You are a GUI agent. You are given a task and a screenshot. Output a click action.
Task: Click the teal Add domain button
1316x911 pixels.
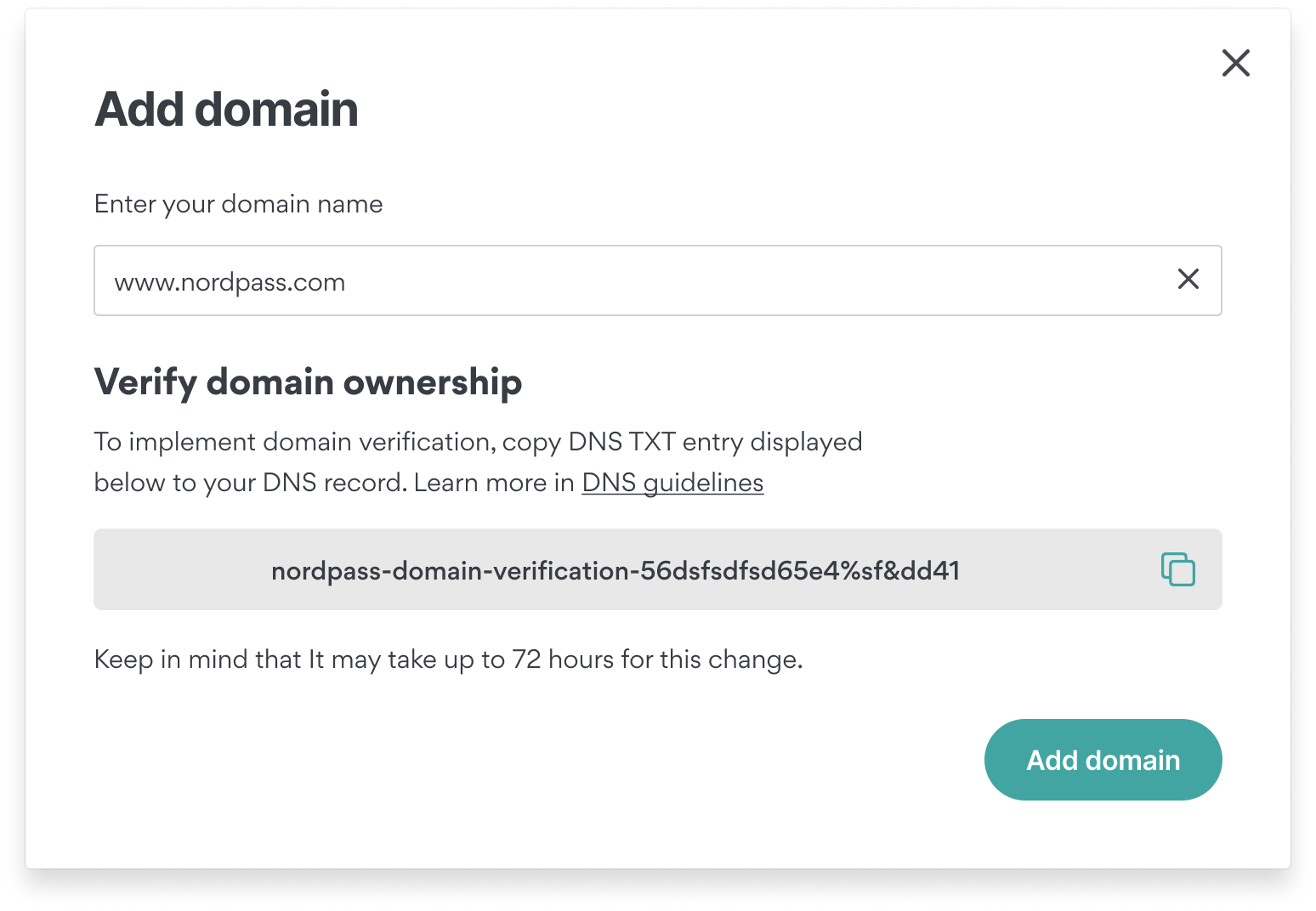(x=1103, y=760)
